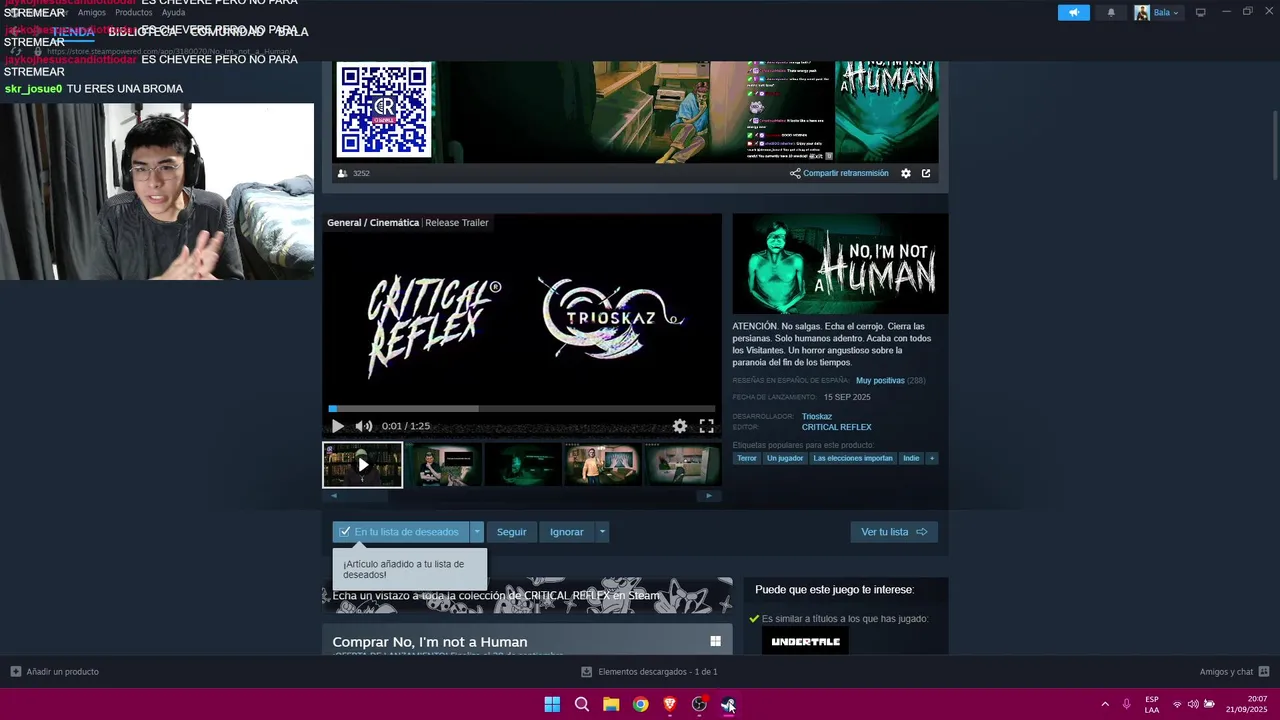Click the ESP LAA language indicator

tap(1152, 704)
